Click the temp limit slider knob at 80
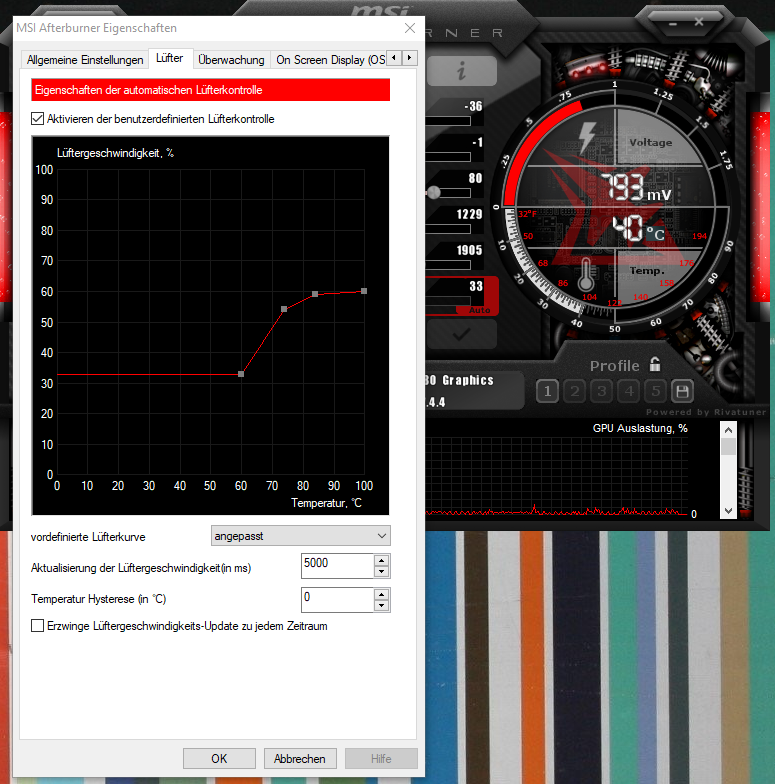 point(434,192)
